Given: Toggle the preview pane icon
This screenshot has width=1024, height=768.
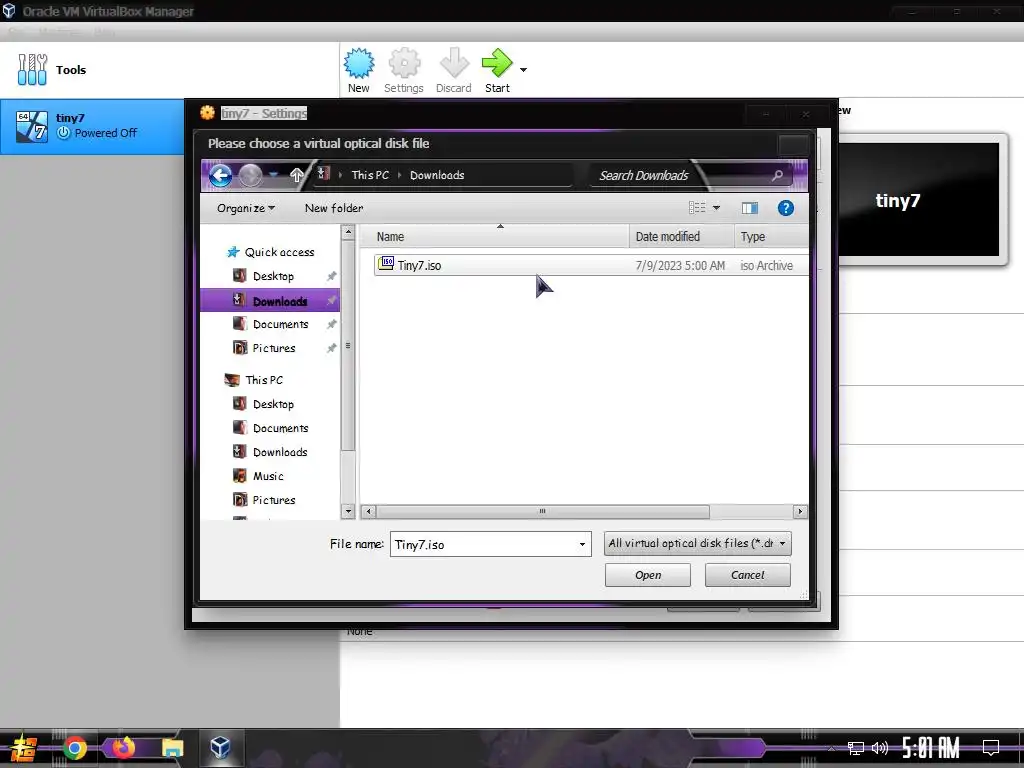Looking at the screenshot, I should (750, 208).
